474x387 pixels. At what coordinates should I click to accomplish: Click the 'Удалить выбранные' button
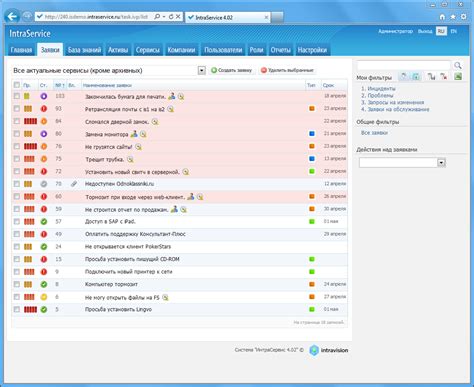tap(287, 70)
